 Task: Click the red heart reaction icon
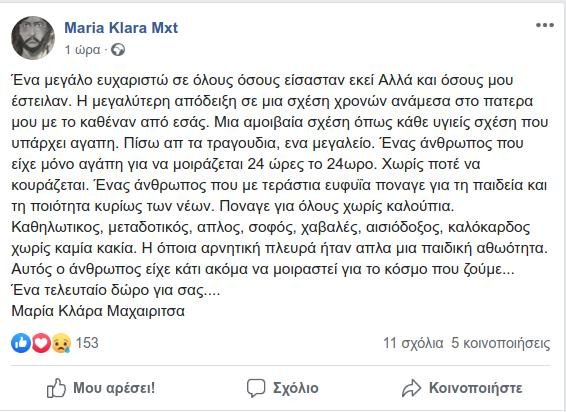[x=41, y=343]
